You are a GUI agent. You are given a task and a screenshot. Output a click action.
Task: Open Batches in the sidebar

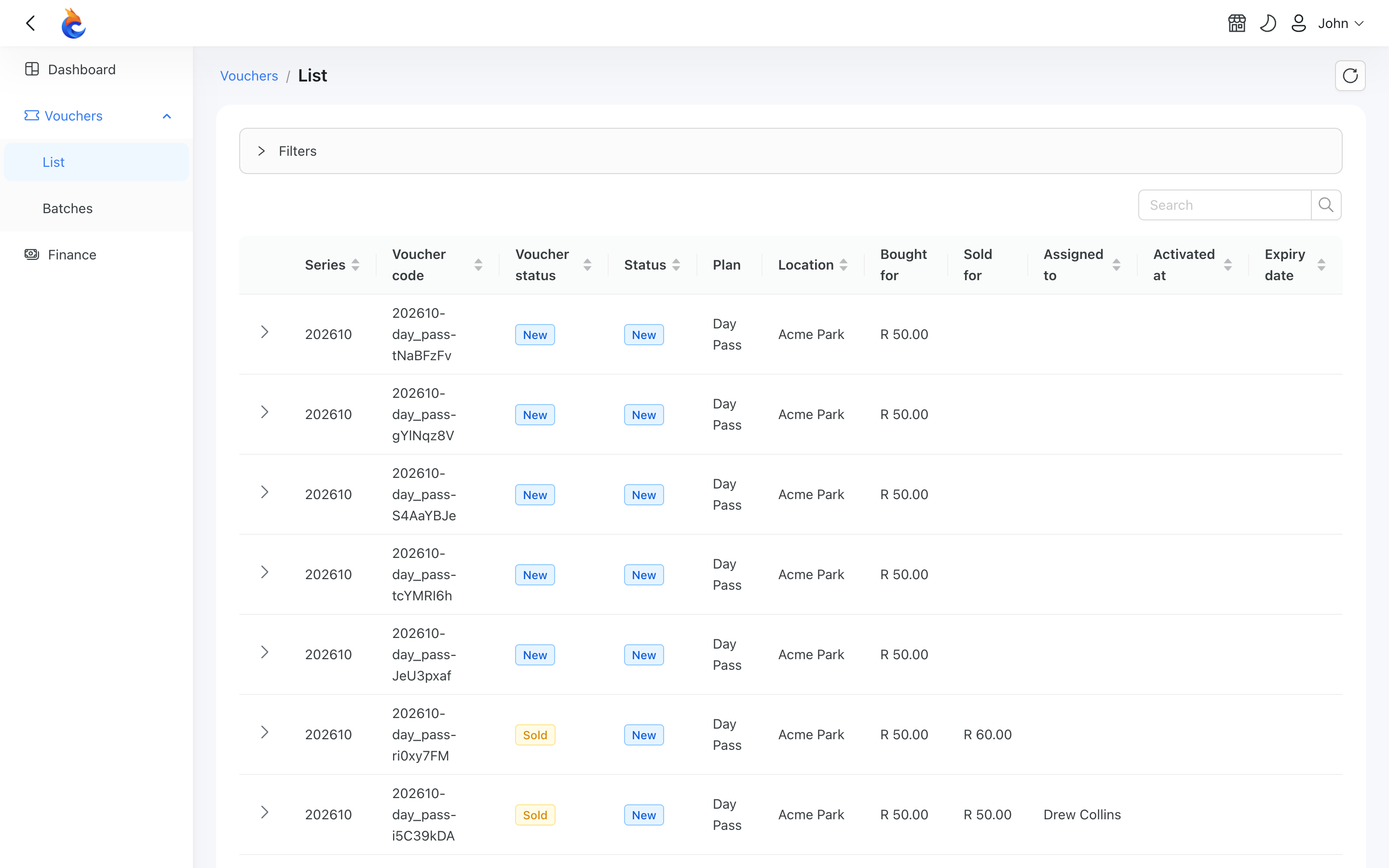point(96,208)
